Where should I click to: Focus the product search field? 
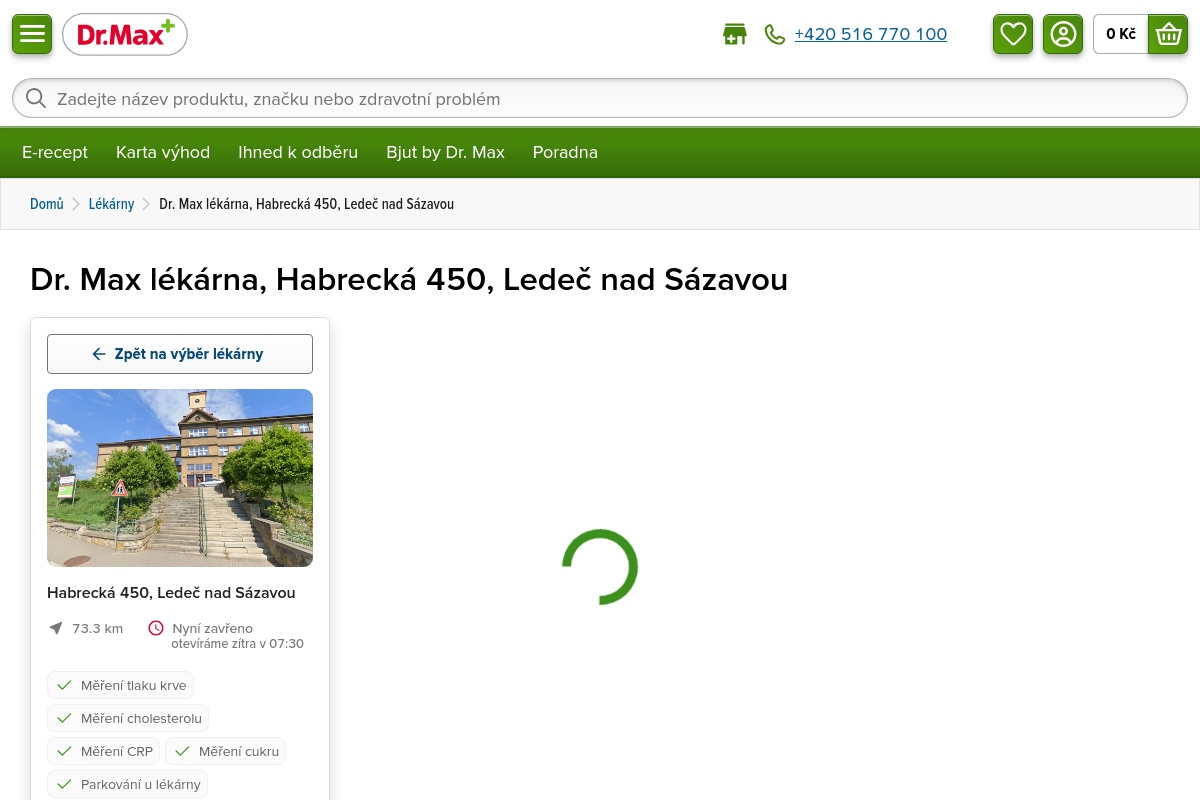point(600,98)
